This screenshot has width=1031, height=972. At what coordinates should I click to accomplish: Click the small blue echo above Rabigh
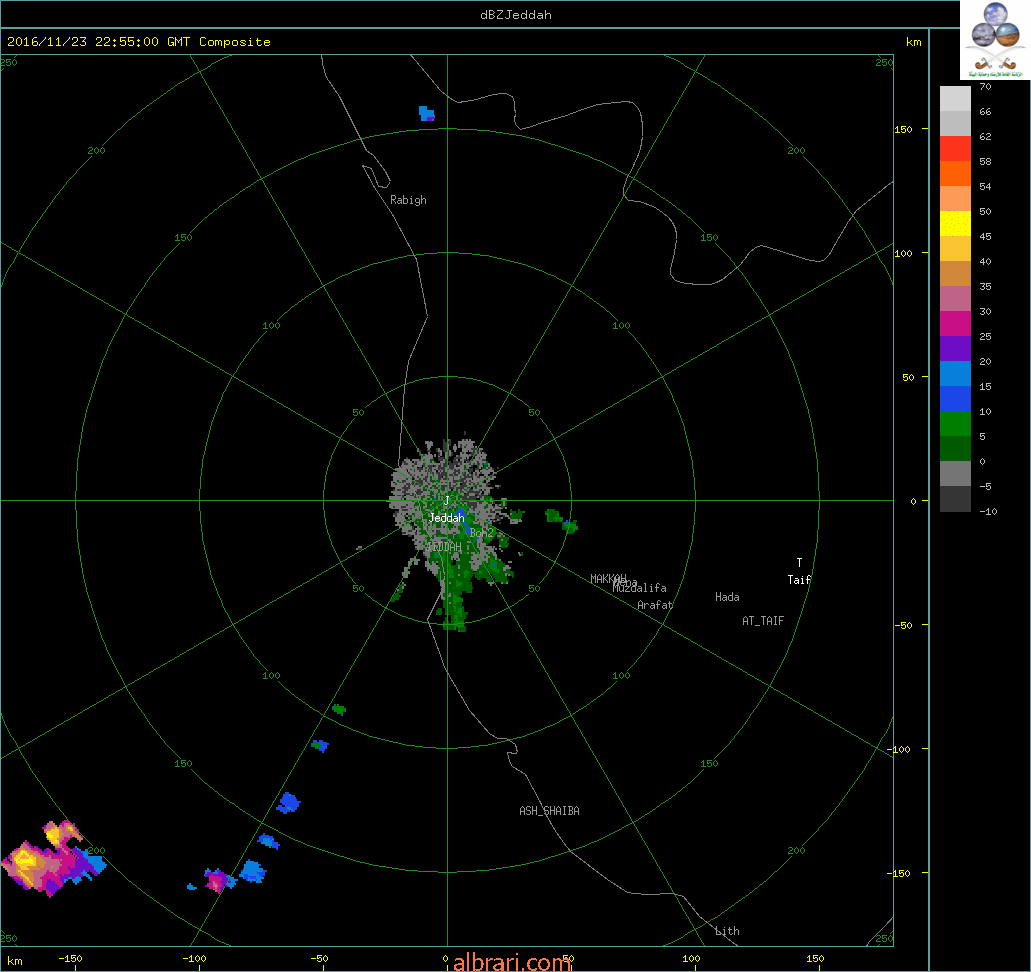click(427, 113)
